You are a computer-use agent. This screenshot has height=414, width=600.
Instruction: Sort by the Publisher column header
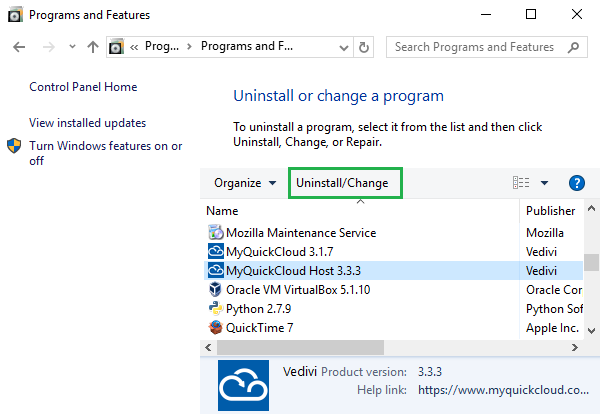tap(551, 211)
